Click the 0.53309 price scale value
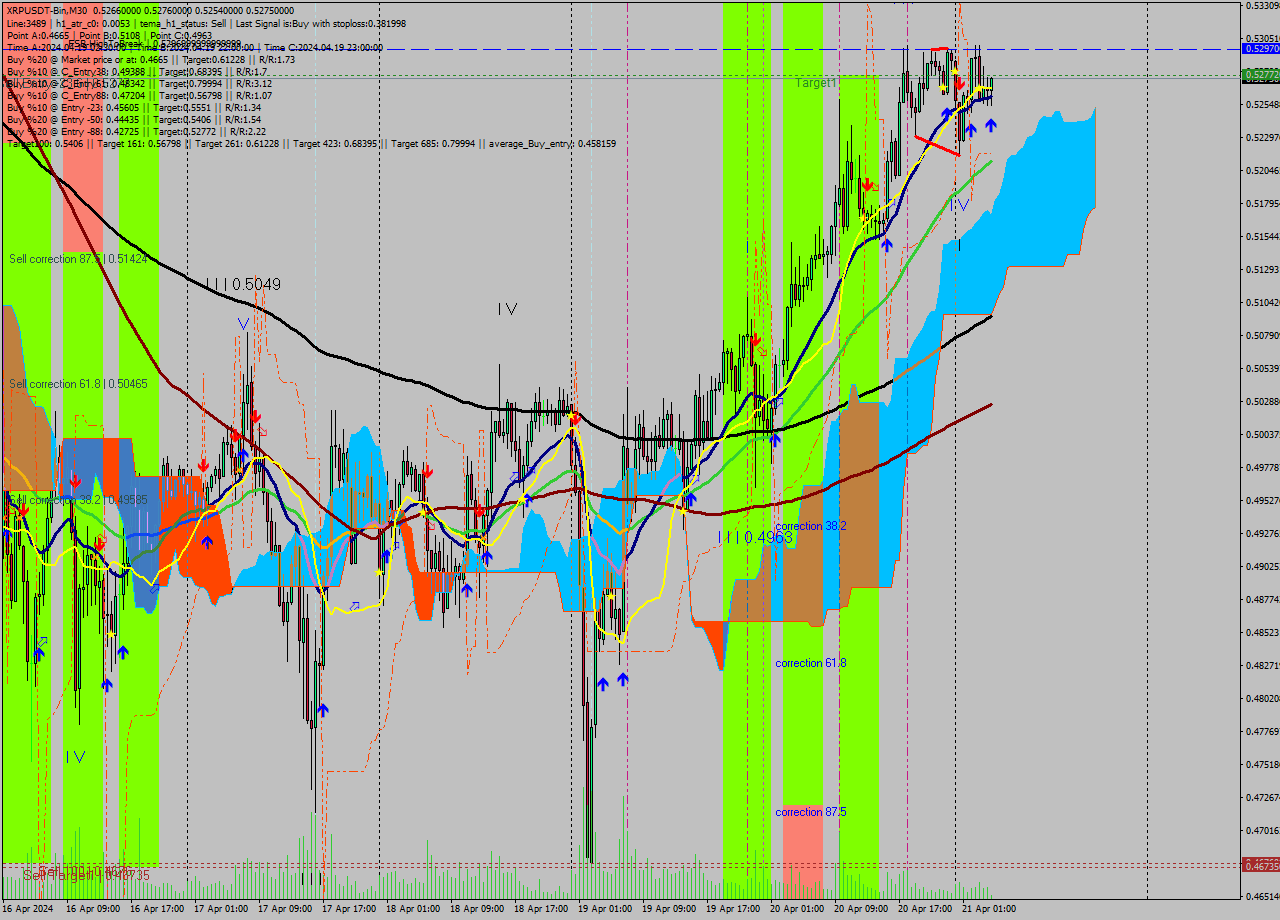The height and width of the screenshot is (920, 1280). (1262, 5)
